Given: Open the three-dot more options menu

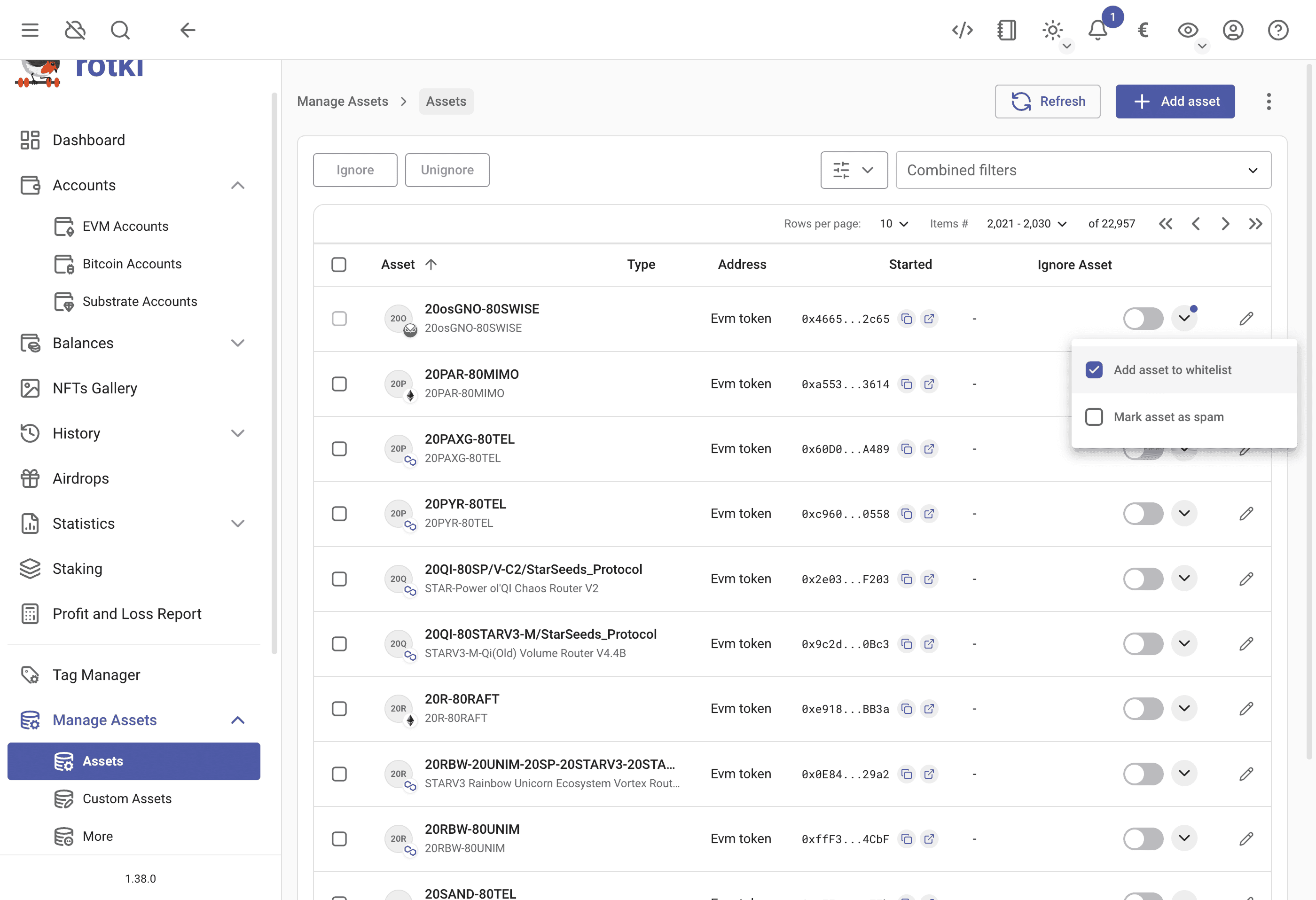Looking at the screenshot, I should (x=1269, y=102).
